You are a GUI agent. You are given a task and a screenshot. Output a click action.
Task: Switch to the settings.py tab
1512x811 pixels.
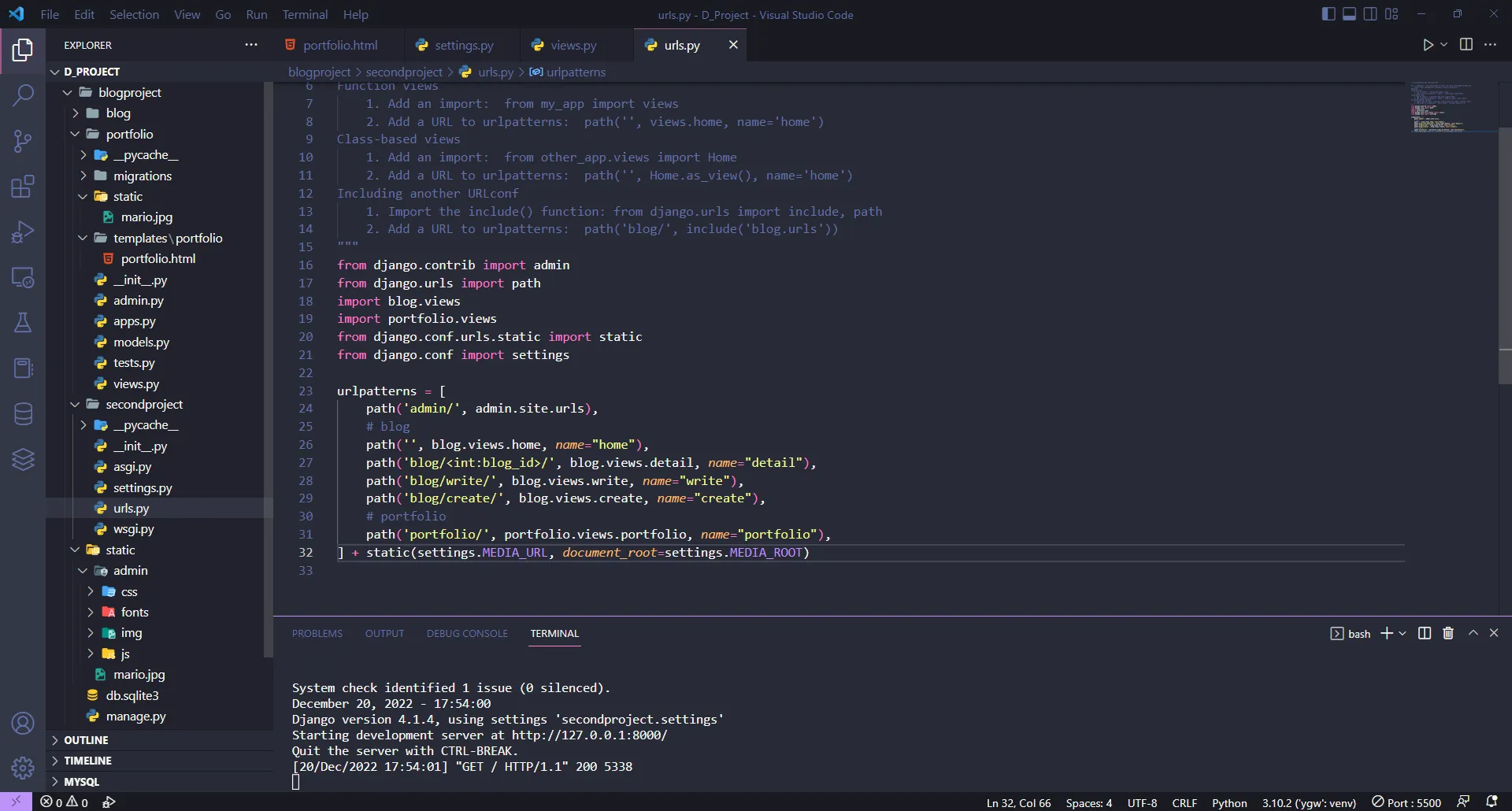tap(463, 46)
